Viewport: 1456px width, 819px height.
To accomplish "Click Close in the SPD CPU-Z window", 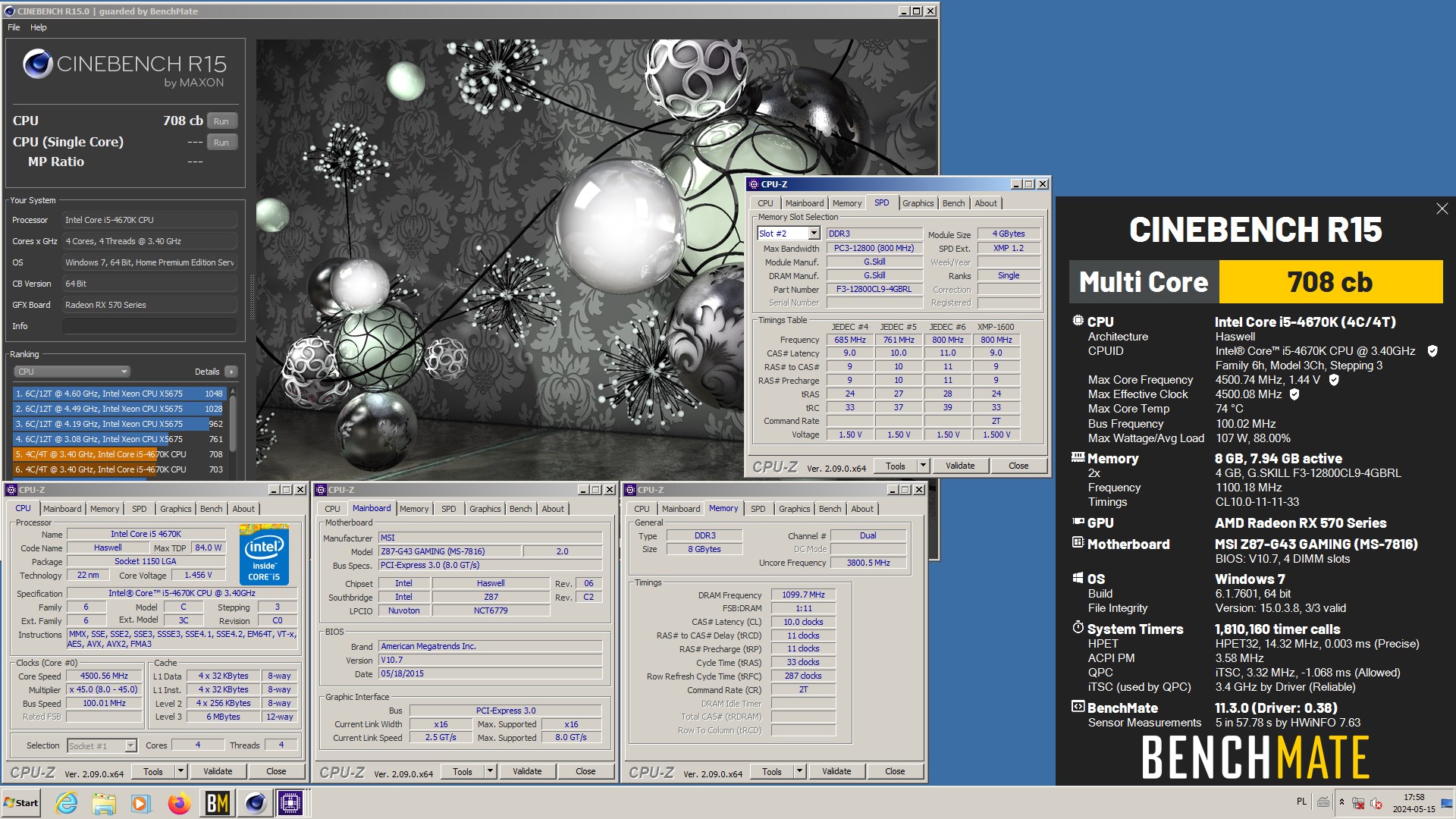I will [1018, 466].
